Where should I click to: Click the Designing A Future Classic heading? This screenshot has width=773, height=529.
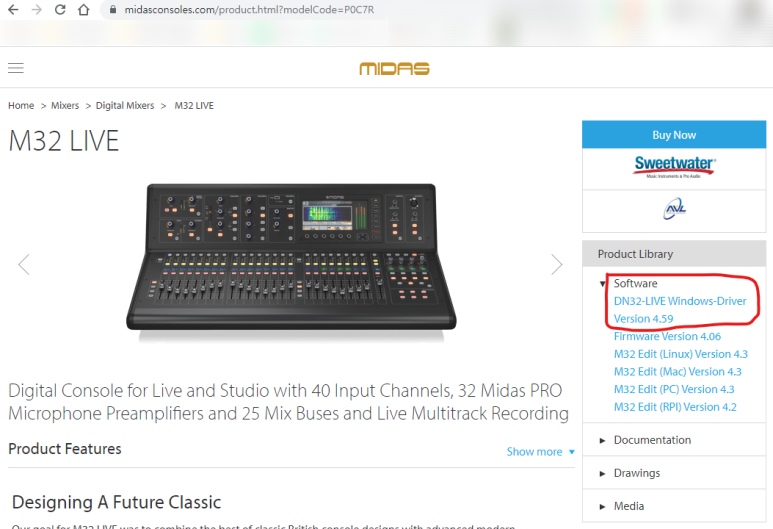[116, 502]
